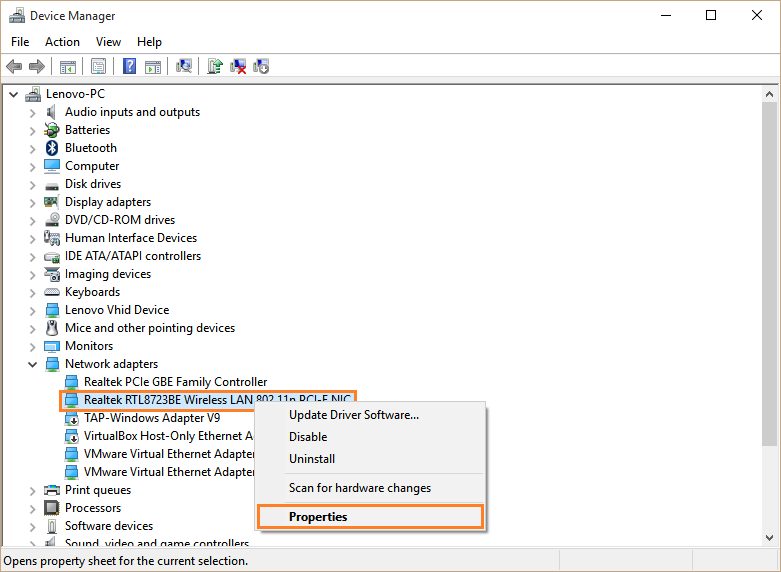Screen dimensions: 781x572
Task: Choose Properties in the context menu
Action: 371,517
